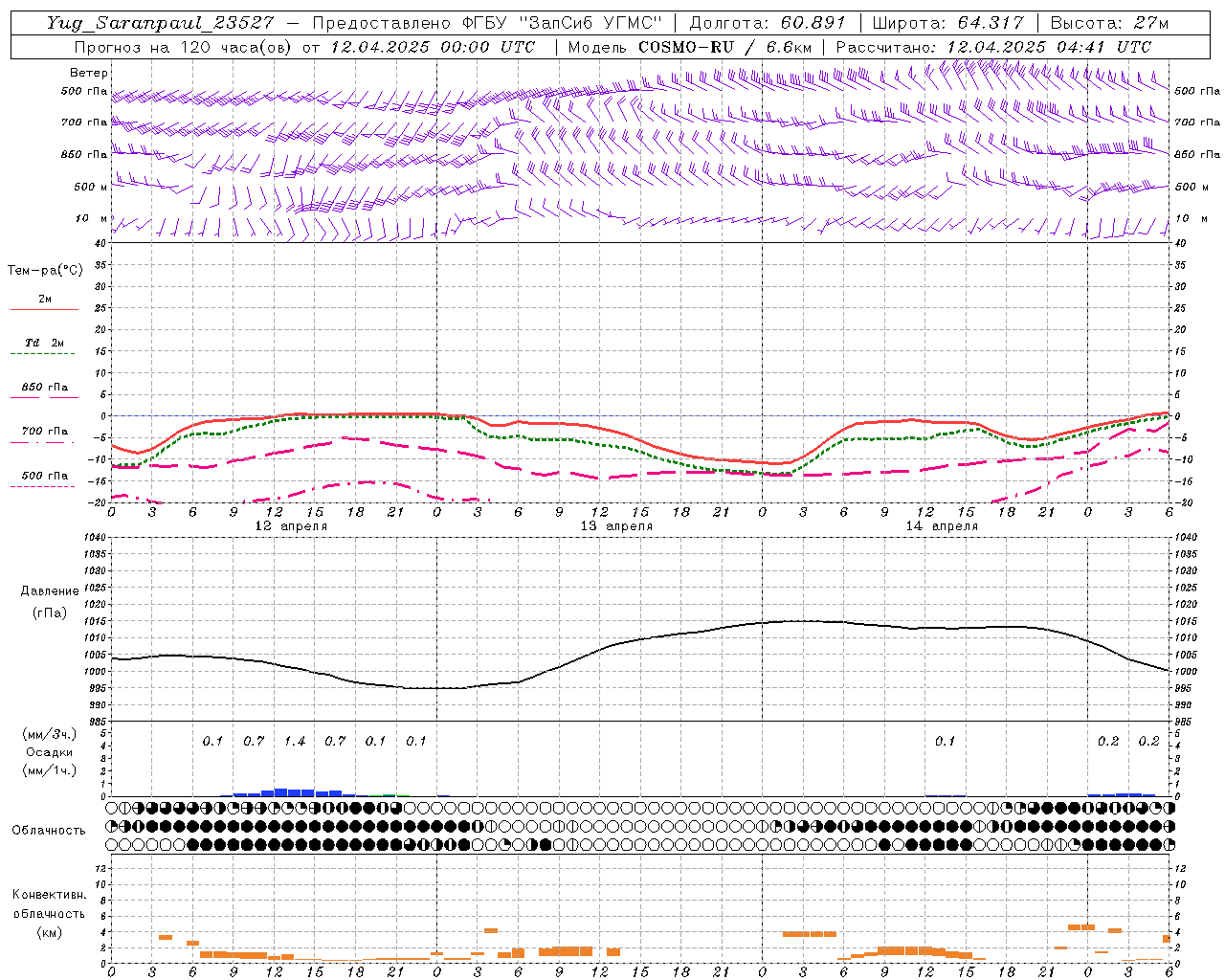
Task: Click the "(мм/1ч.)" precipitation unit label
Action: click(51, 770)
